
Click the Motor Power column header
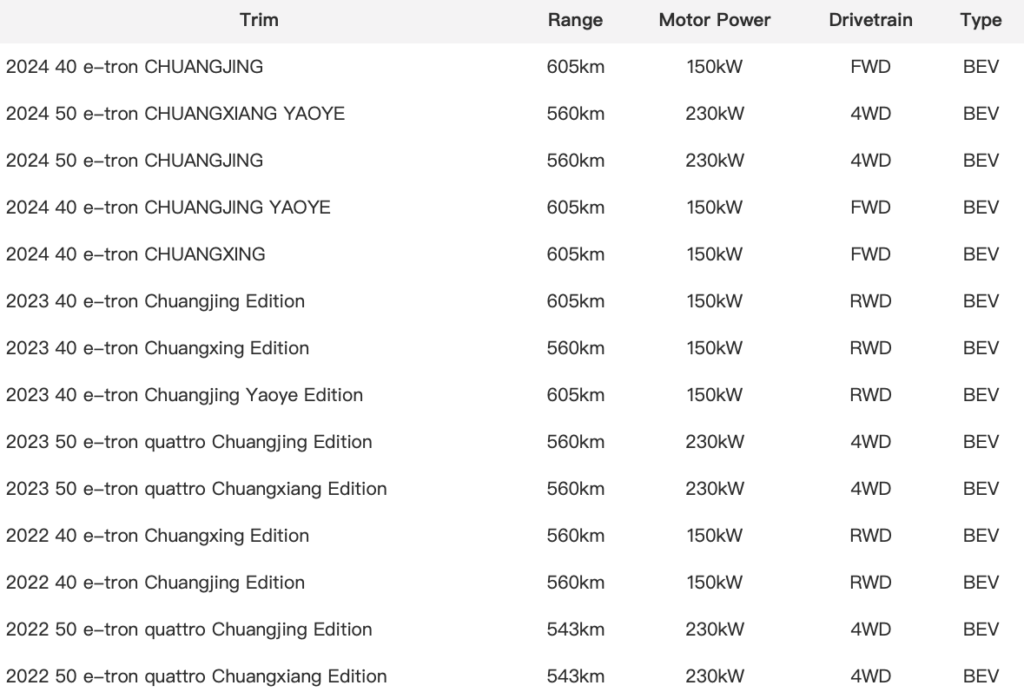714,20
